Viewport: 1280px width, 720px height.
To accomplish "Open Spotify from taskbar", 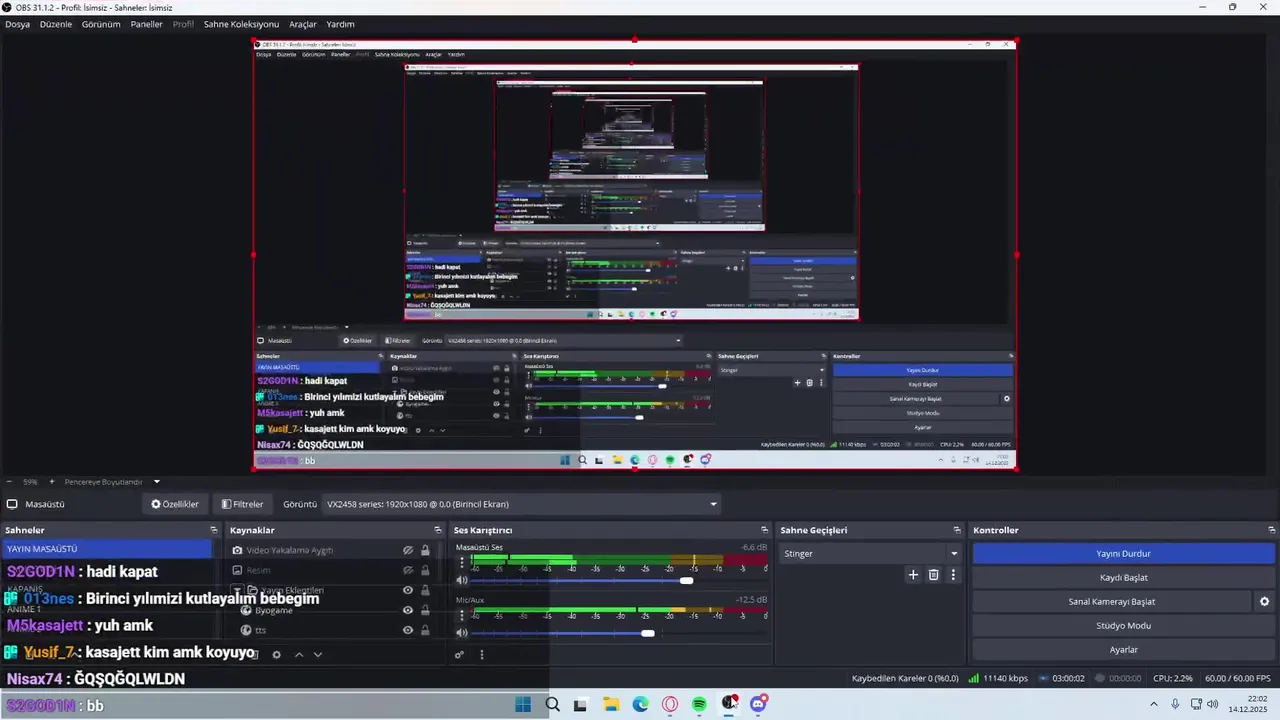I will (x=699, y=704).
